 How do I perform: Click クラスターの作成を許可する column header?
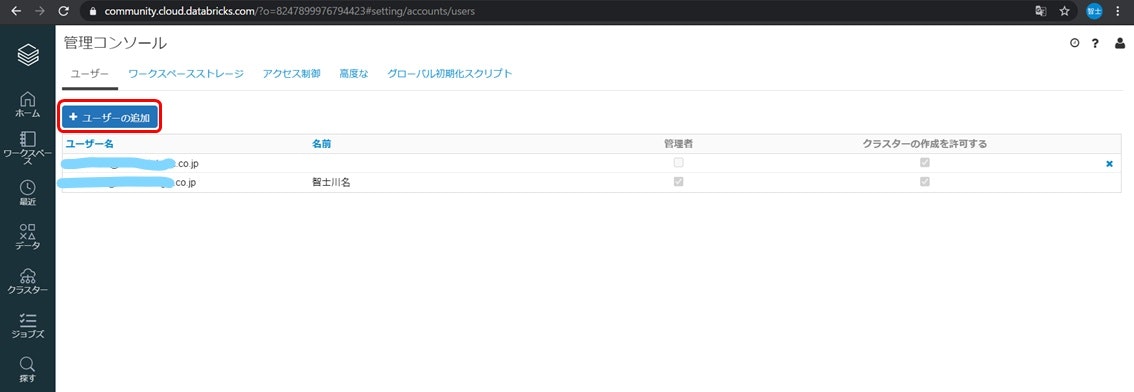(x=925, y=144)
